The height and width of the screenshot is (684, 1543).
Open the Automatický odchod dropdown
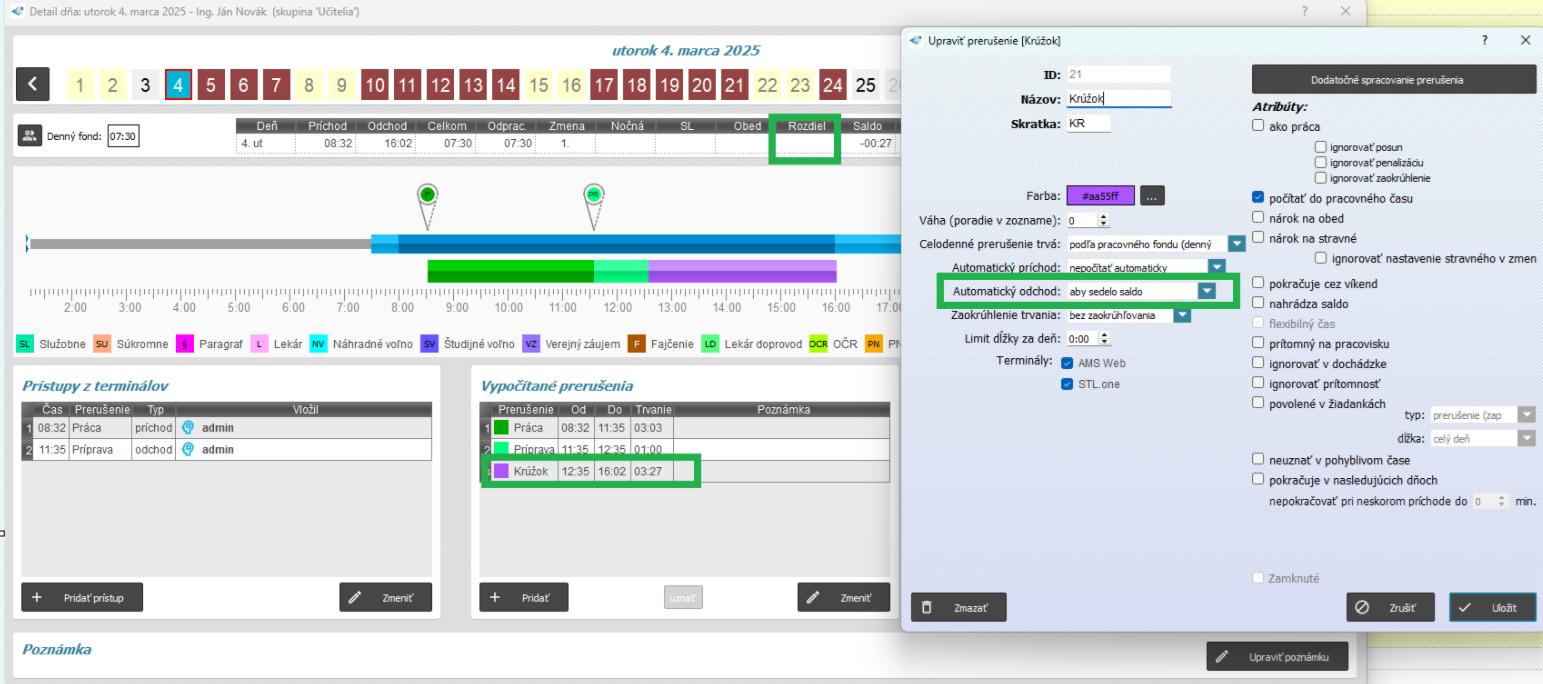pyautogui.click(x=1207, y=291)
